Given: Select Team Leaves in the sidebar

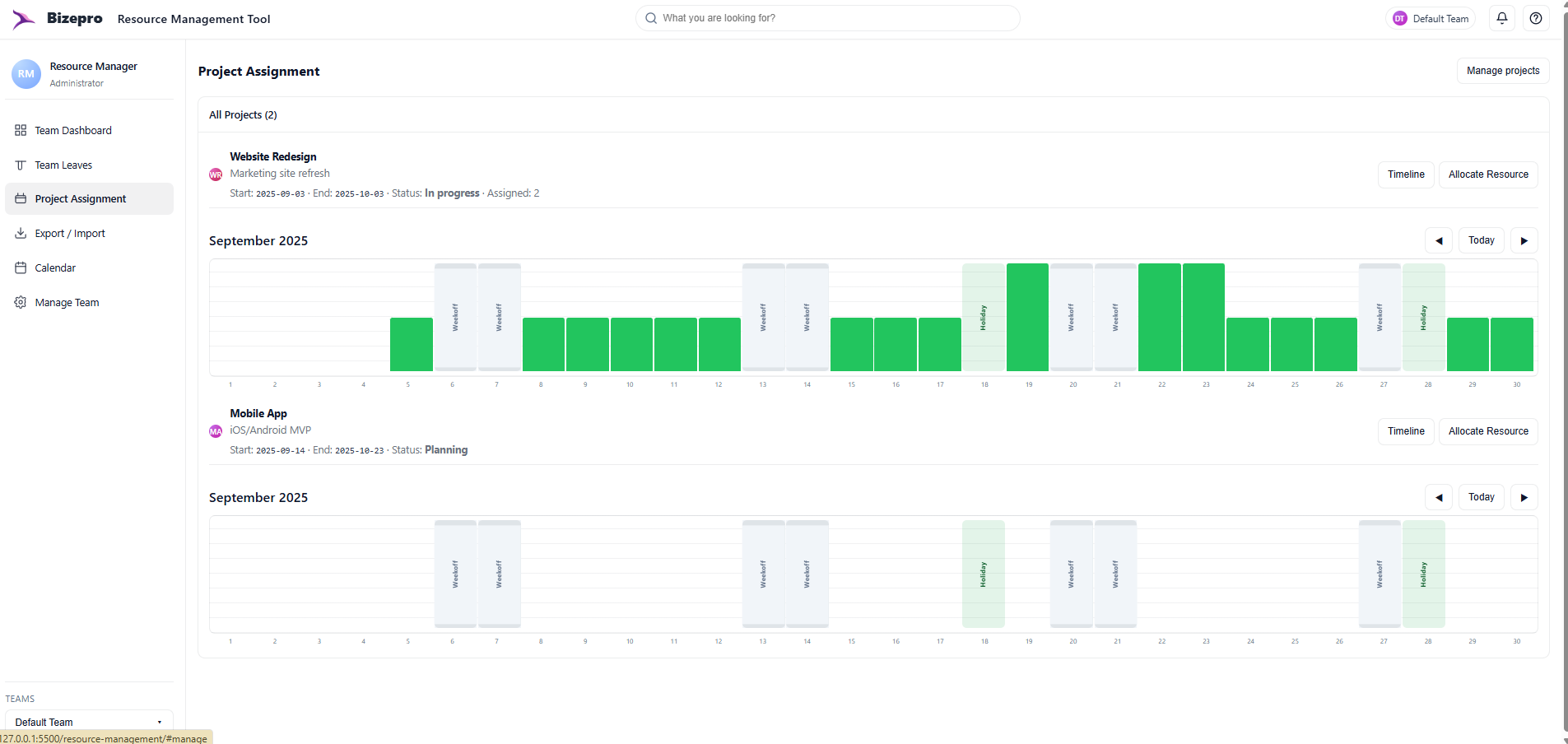Looking at the screenshot, I should pos(63,165).
